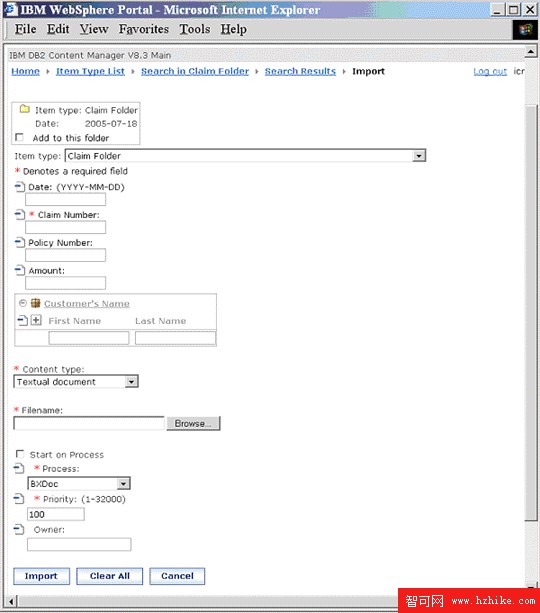Click the Filename input field
The image size is (540, 613).
89,423
